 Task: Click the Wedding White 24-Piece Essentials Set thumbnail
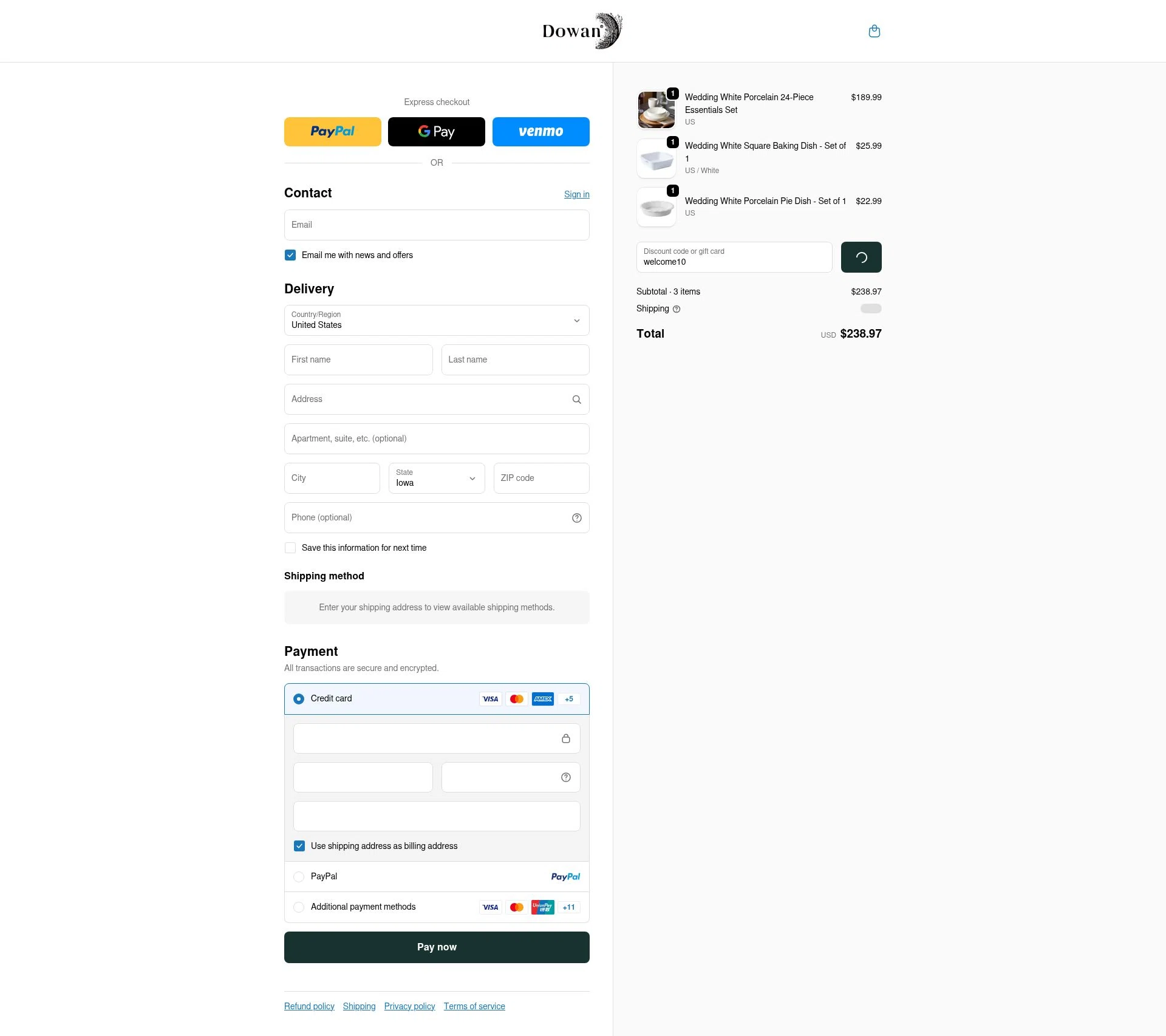(656, 110)
